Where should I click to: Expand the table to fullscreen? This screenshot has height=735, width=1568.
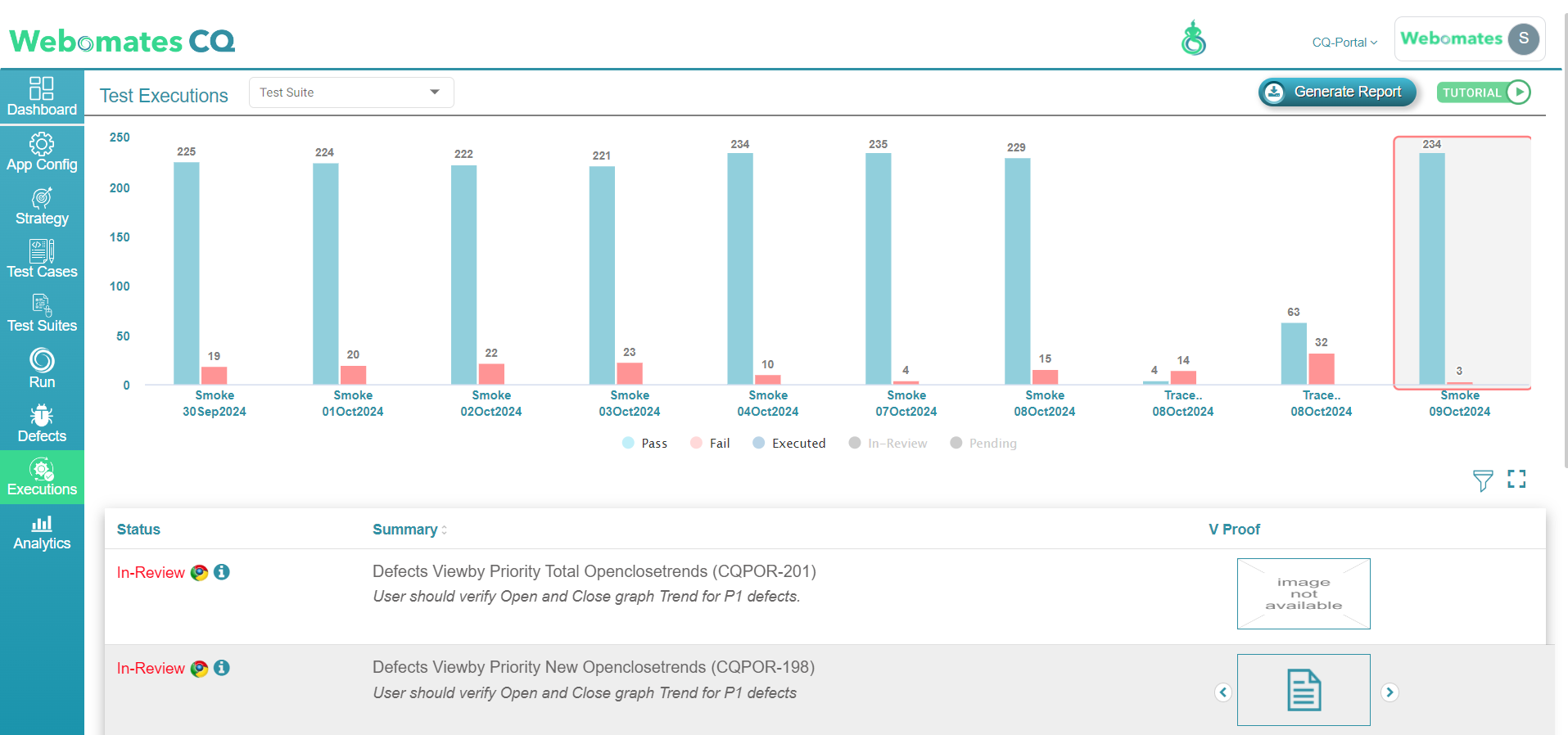pyautogui.click(x=1516, y=479)
